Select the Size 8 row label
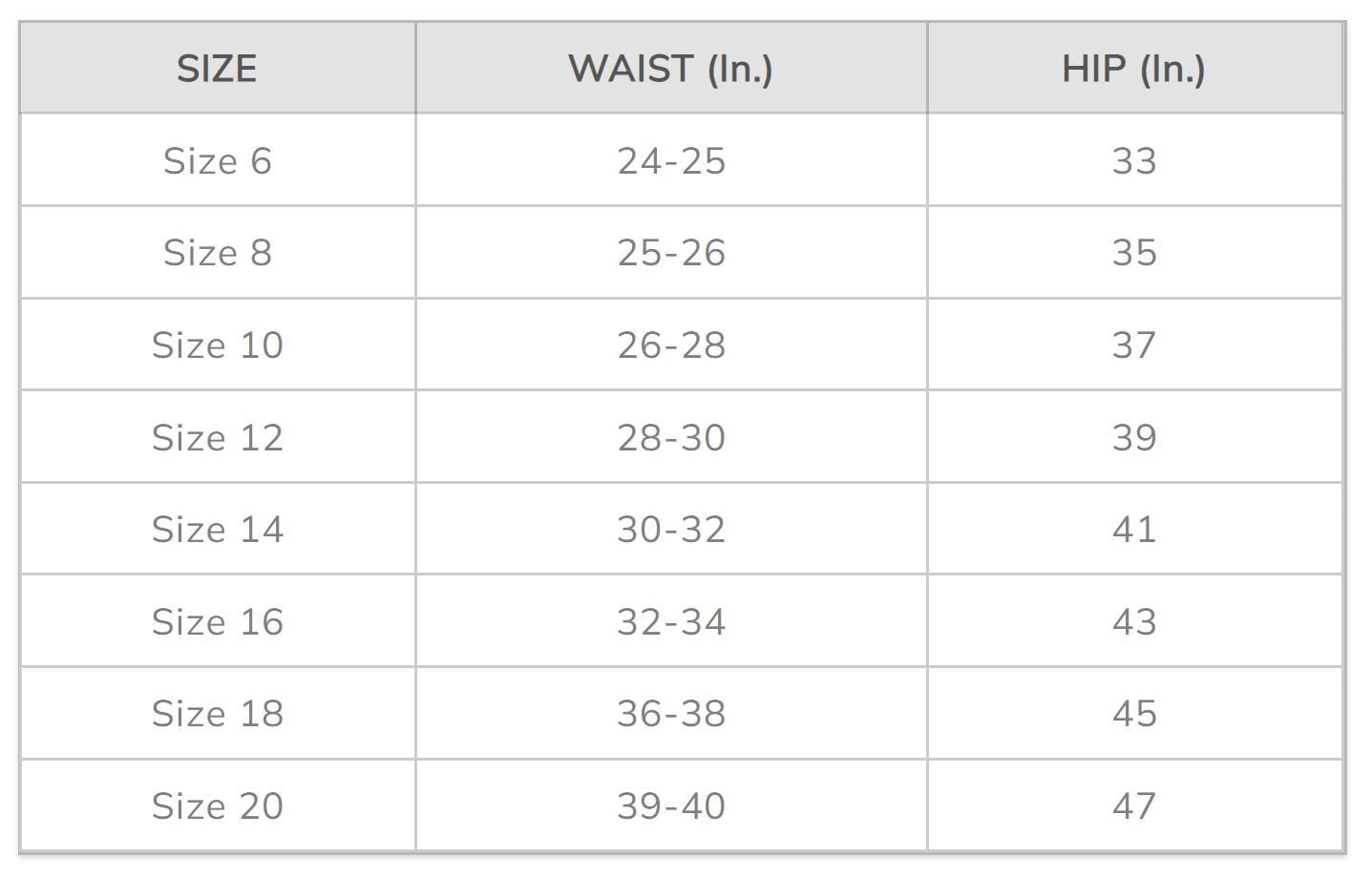 click(x=218, y=253)
